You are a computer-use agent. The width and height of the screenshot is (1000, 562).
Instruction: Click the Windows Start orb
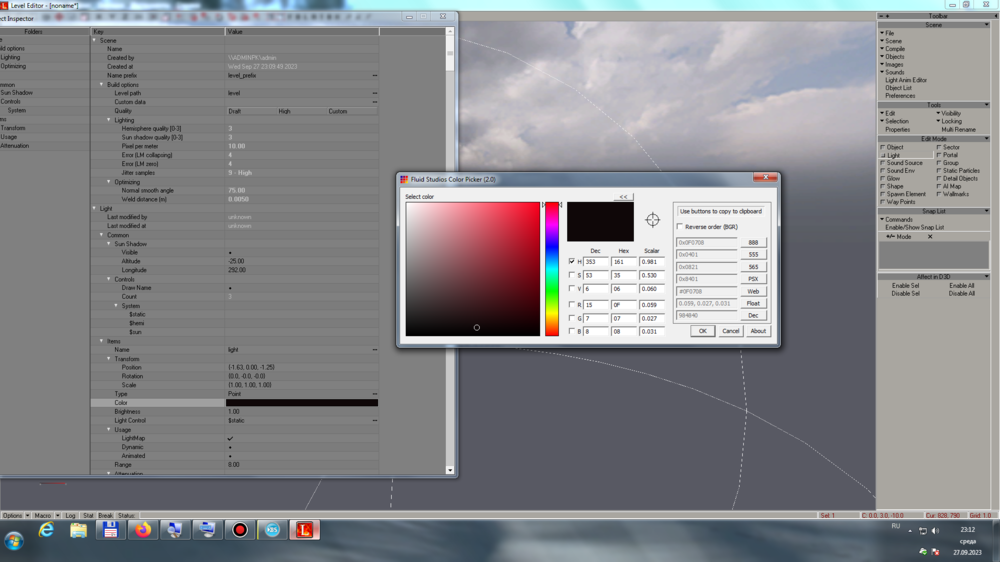14,540
